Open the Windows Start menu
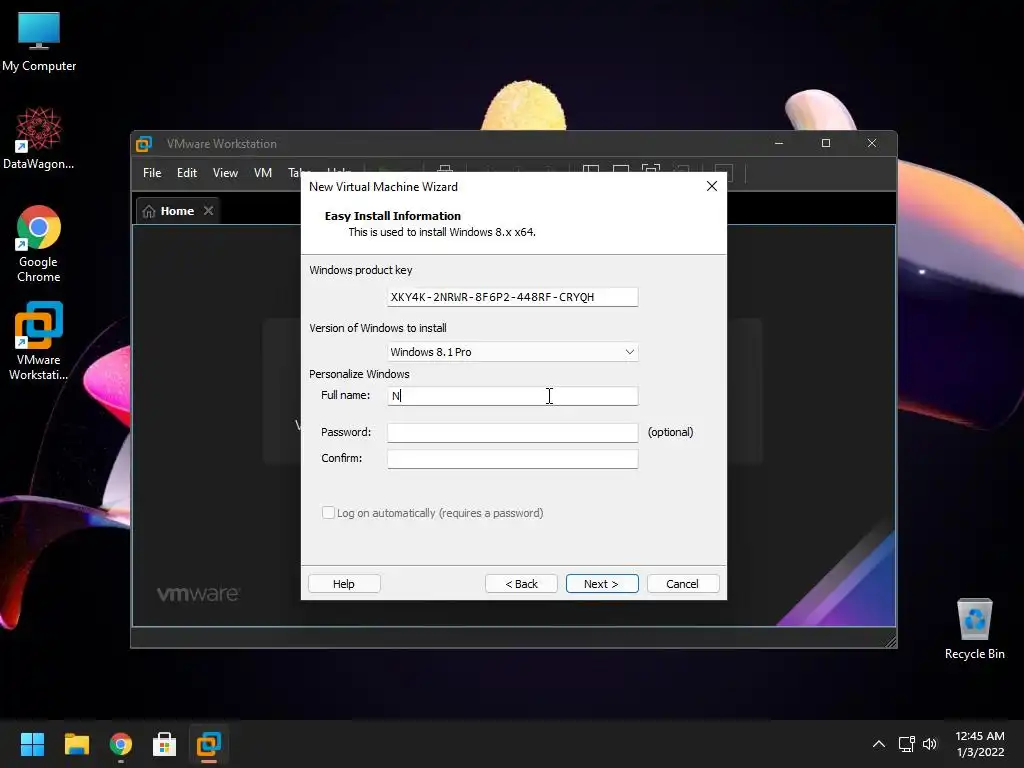Viewport: 1024px width, 768px height. [x=32, y=744]
